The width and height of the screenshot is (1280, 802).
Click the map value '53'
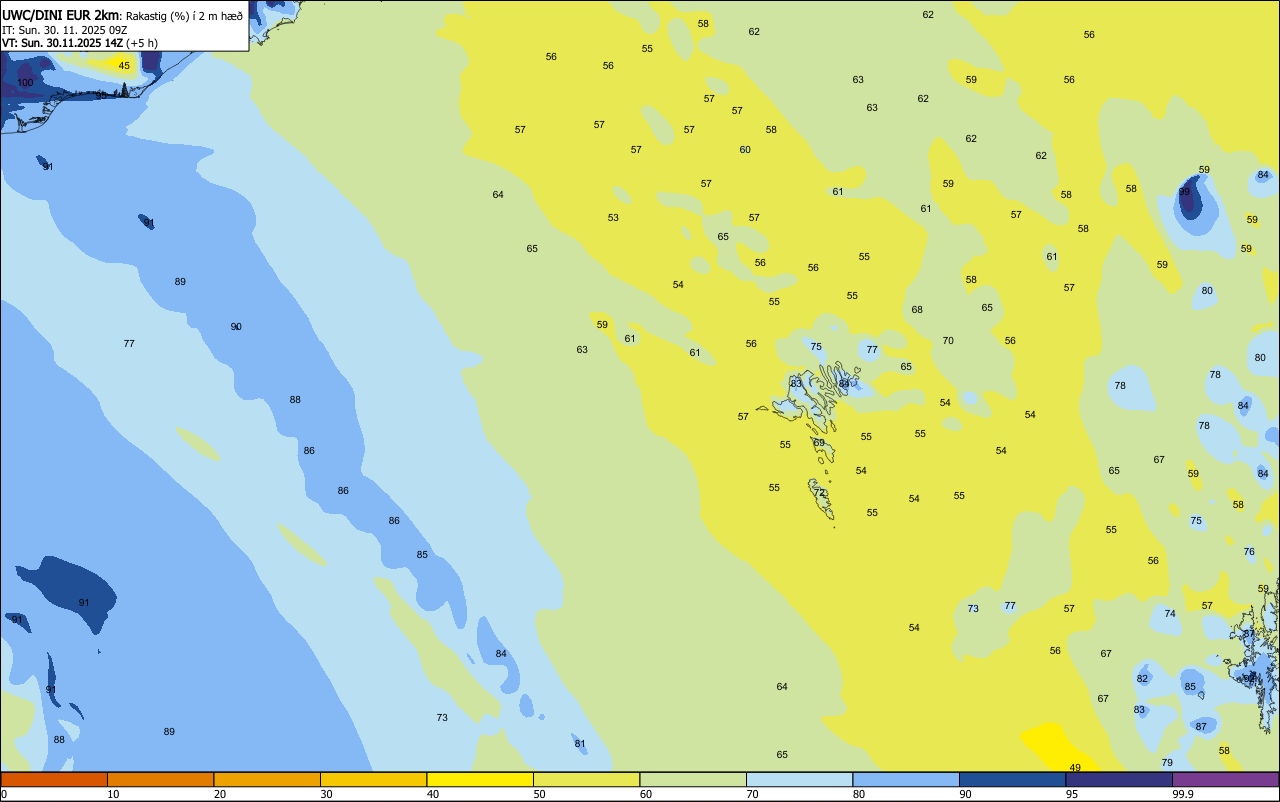pyautogui.click(x=613, y=218)
